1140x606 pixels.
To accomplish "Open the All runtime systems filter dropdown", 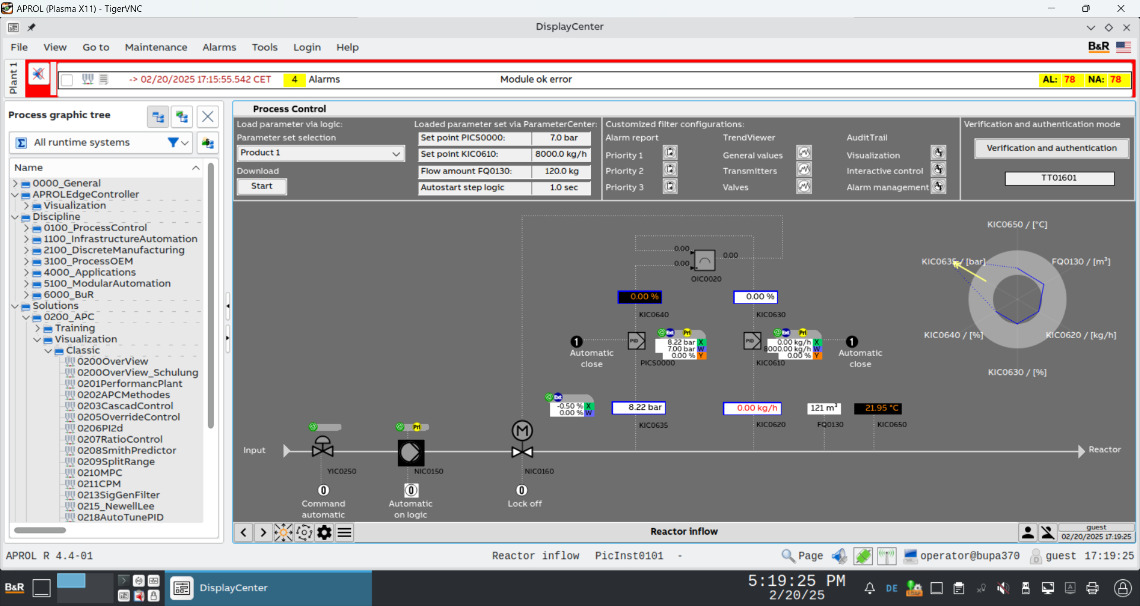I will (x=180, y=143).
